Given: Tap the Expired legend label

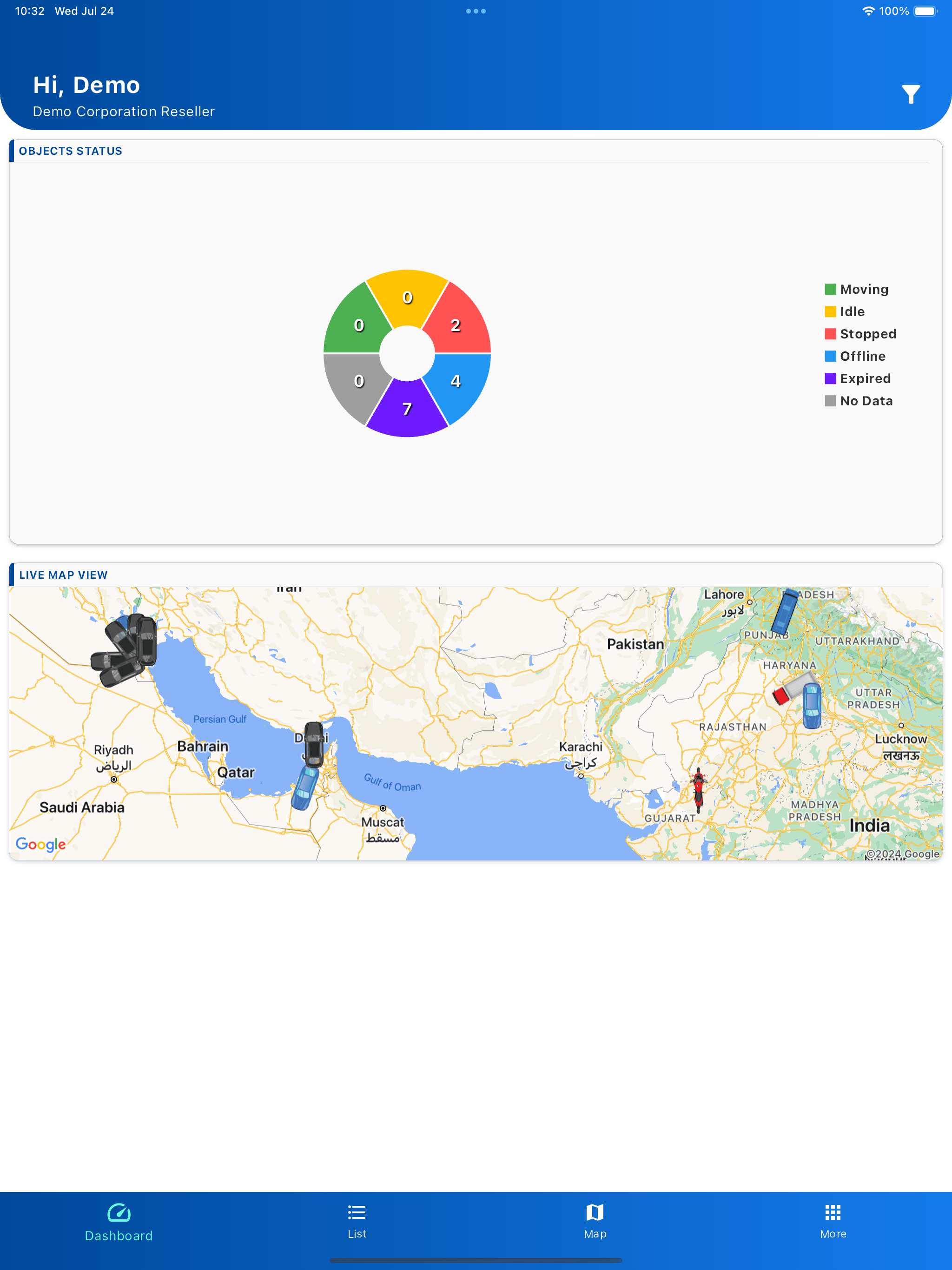Looking at the screenshot, I should (x=865, y=379).
